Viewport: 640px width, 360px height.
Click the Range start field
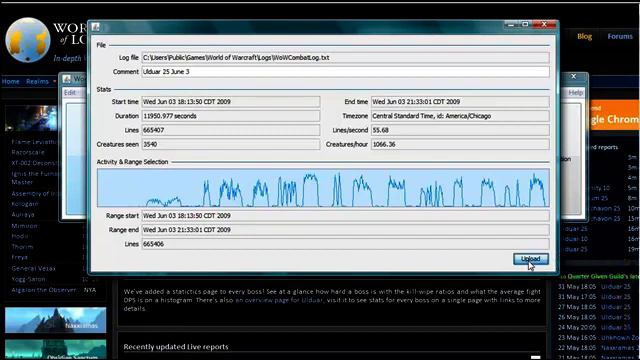pos(345,216)
